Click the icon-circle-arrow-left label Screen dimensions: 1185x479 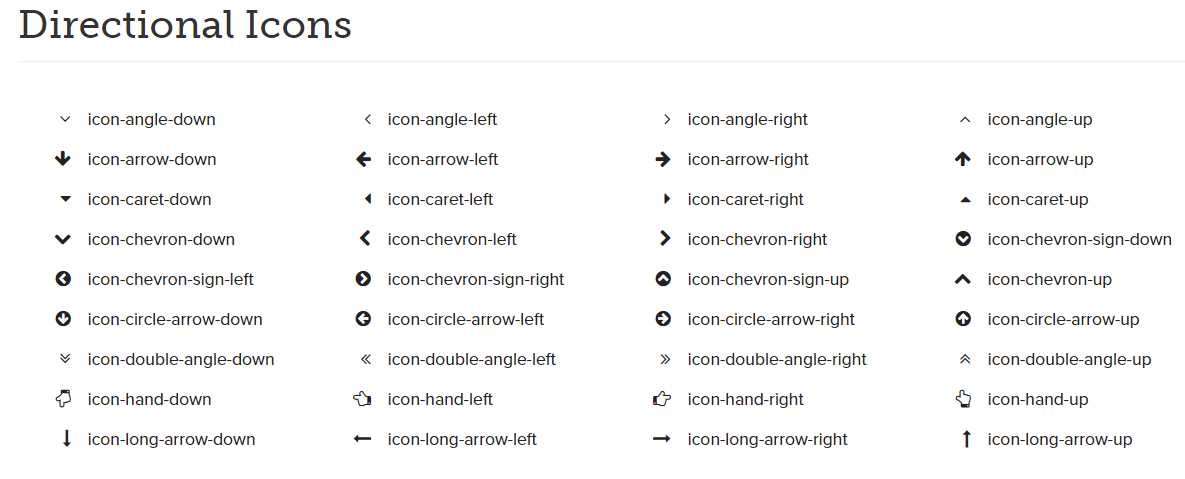[x=466, y=319]
